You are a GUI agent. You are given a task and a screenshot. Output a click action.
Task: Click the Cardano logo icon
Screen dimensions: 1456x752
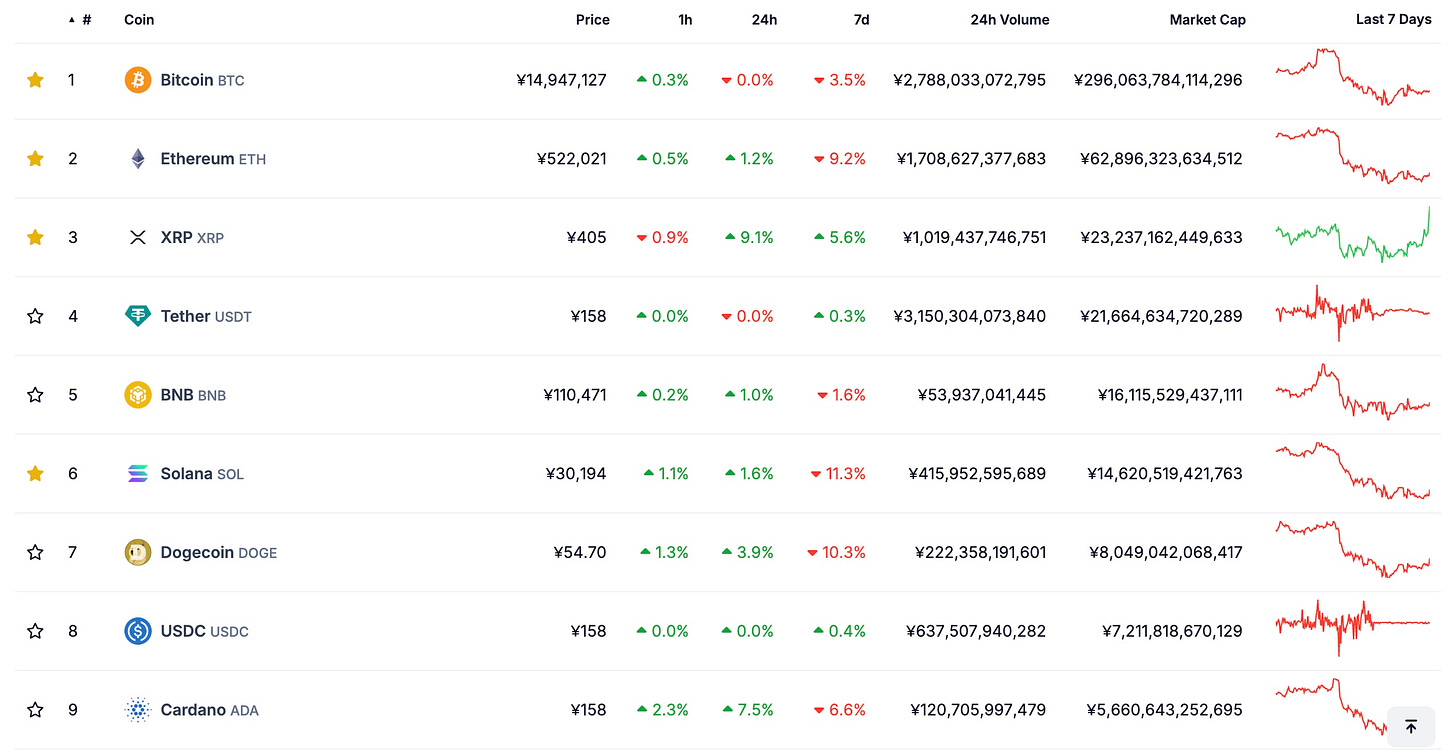(138, 710)
